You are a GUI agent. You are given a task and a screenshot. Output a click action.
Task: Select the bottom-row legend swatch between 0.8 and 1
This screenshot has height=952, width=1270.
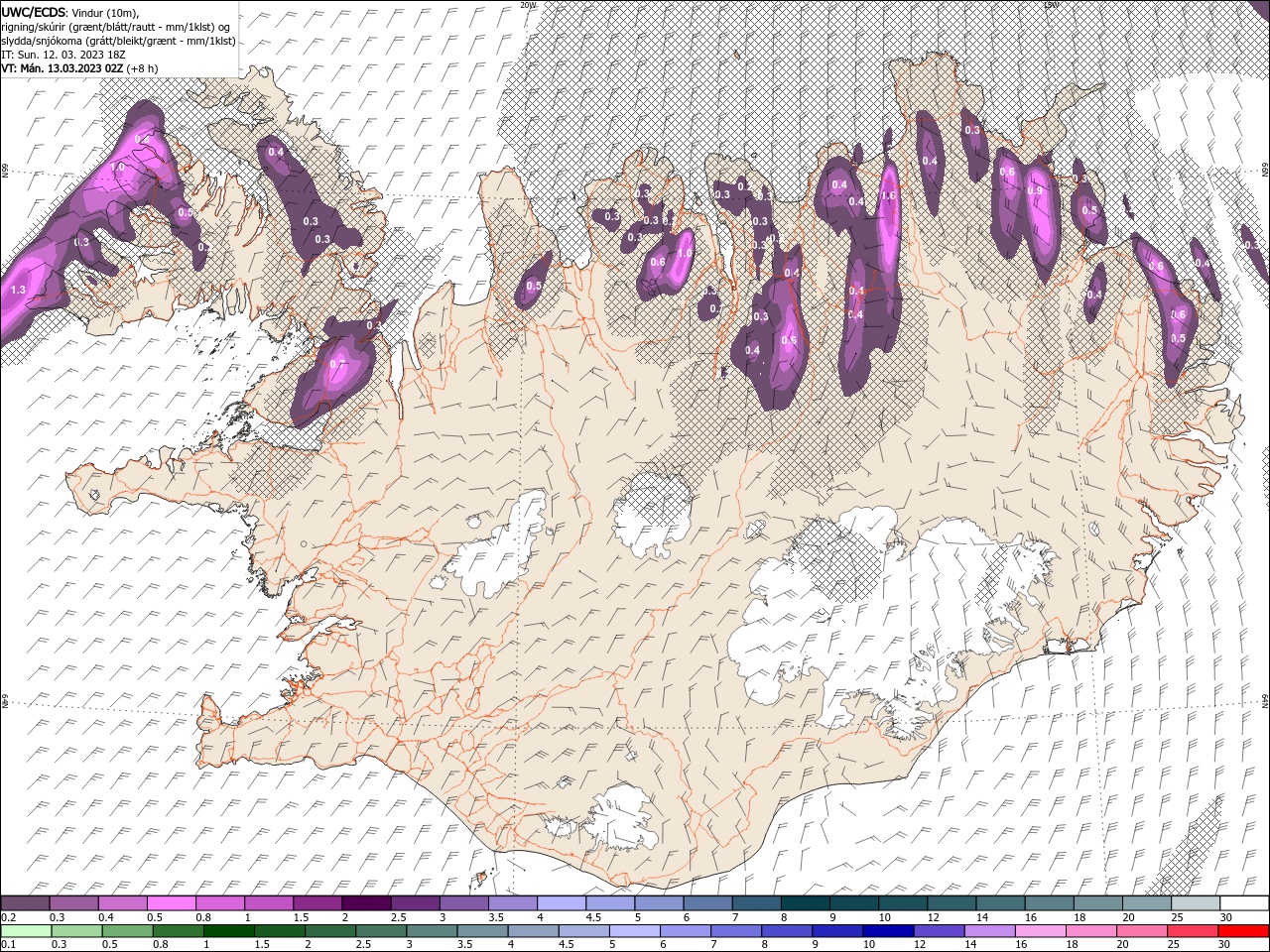(178, 931)
